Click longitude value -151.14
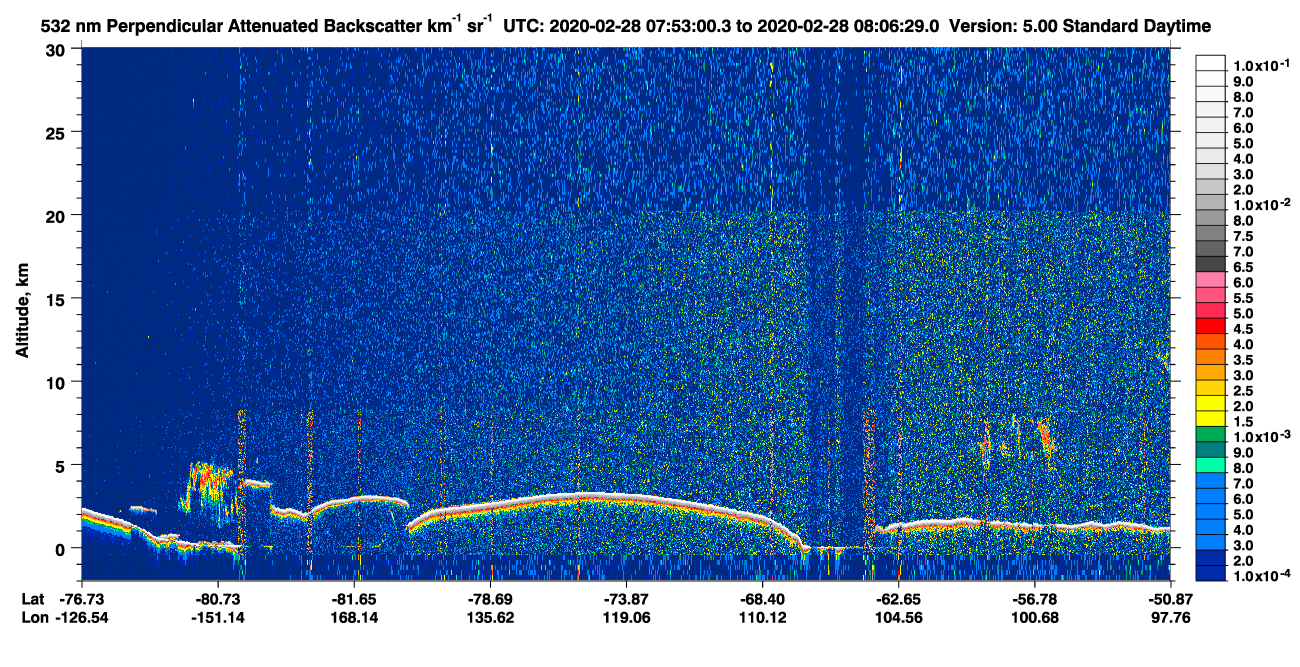This screenshot has height=667, width=1300. pos(217,617)
